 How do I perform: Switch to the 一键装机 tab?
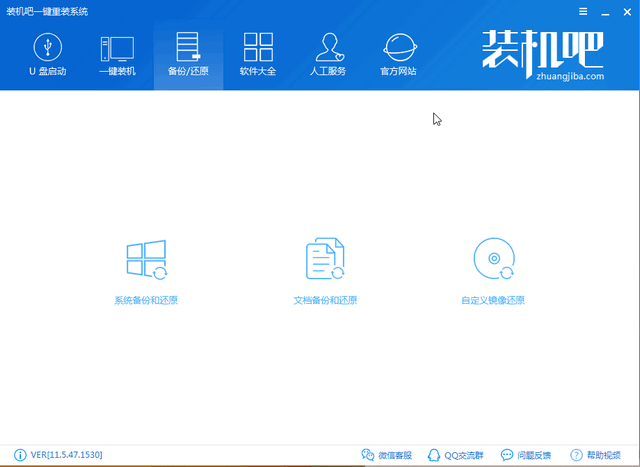click(117, 56)
